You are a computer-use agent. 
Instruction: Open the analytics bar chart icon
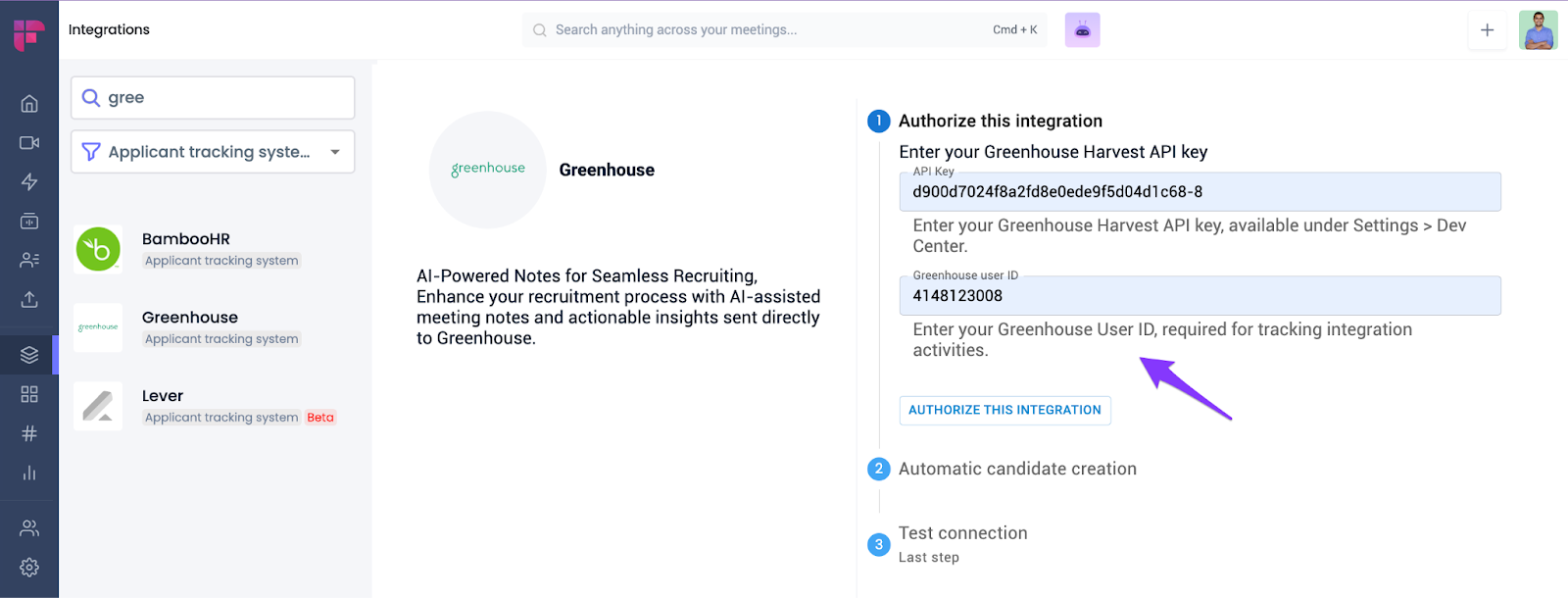point(29,473)
